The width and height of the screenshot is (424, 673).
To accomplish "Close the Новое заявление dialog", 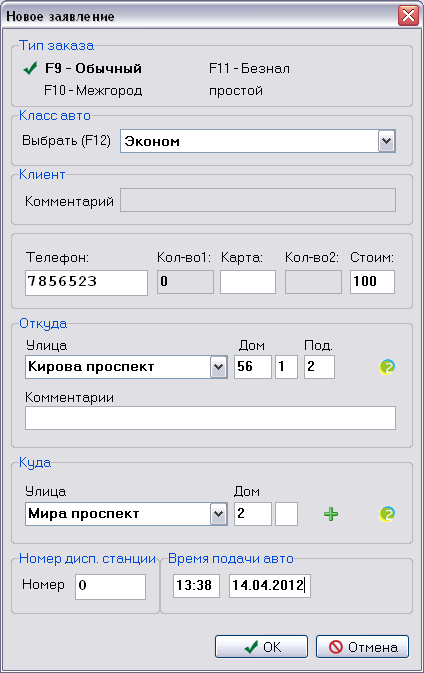I will pos(408,16).
